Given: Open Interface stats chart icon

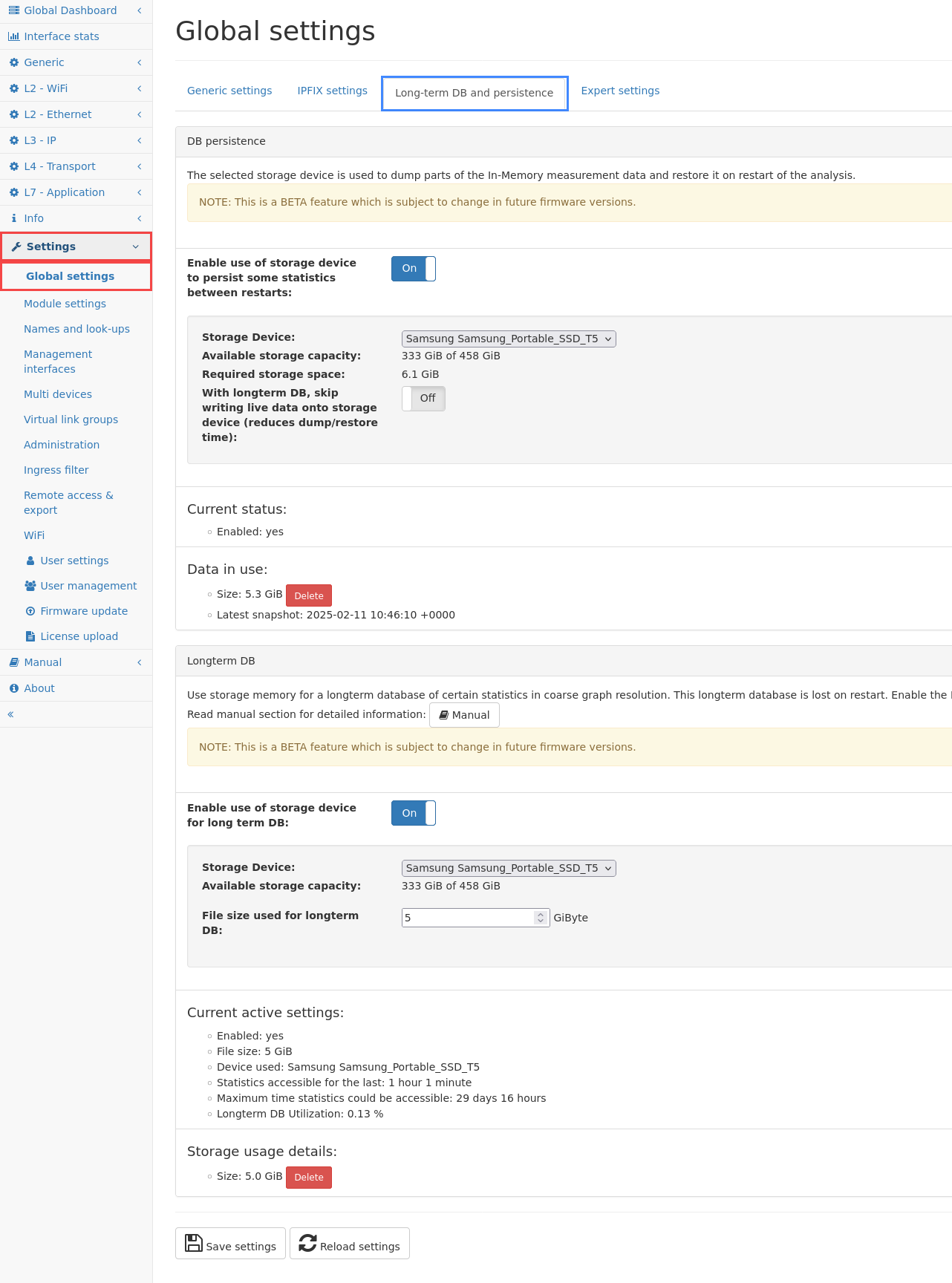Looking at the screenshot, I should coord(14,36).
